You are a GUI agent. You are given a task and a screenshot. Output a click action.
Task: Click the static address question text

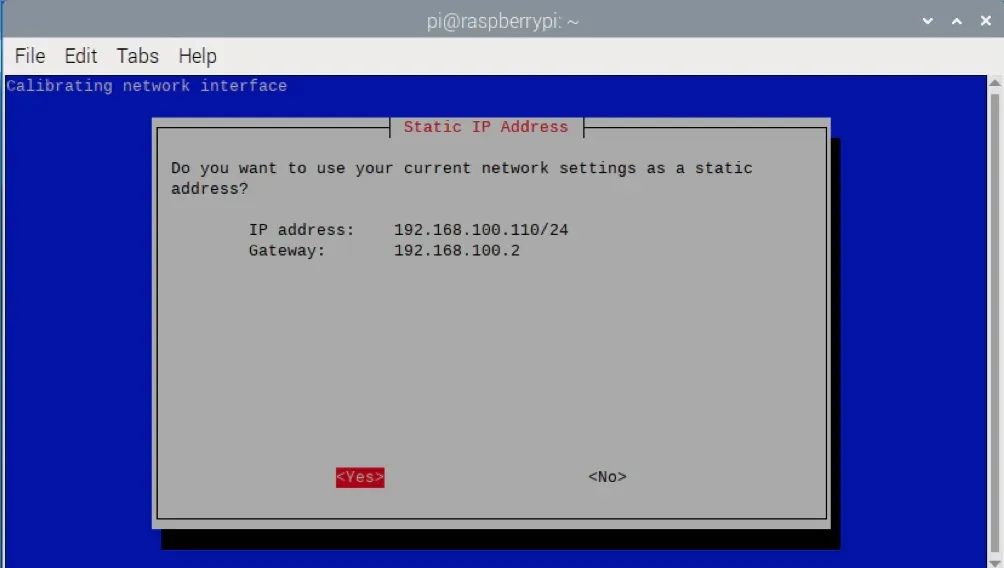[x=460, y=169]
